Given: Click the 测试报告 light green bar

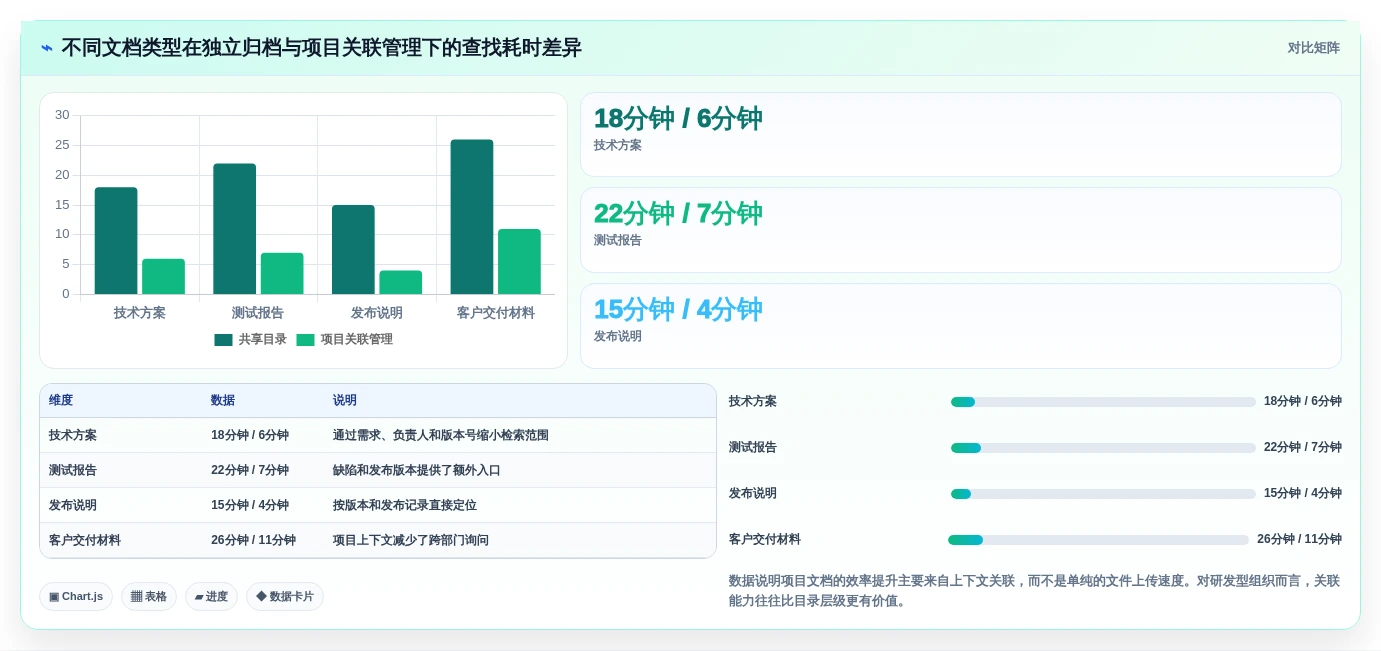Looking at the screenshot, I should (282, 273).
